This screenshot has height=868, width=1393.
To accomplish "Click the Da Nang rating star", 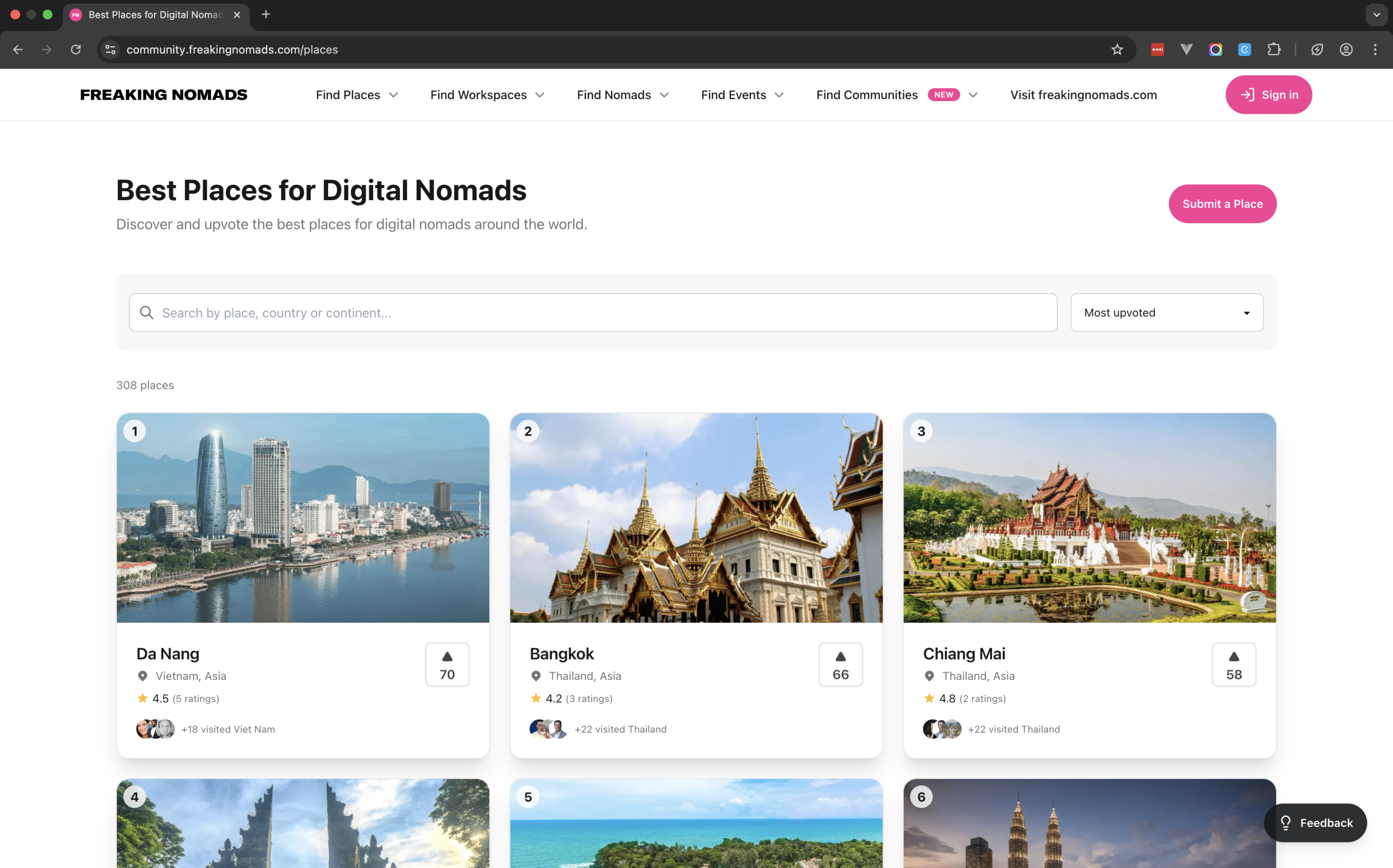I will pyautogui.click(x=143, y=698).
